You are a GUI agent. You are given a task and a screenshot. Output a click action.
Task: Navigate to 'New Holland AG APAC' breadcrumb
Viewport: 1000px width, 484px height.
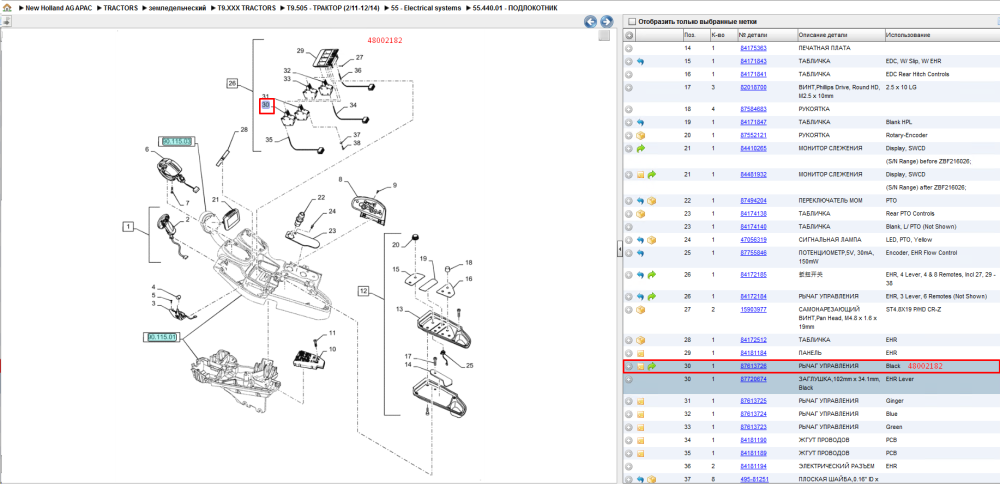point(58,8)
